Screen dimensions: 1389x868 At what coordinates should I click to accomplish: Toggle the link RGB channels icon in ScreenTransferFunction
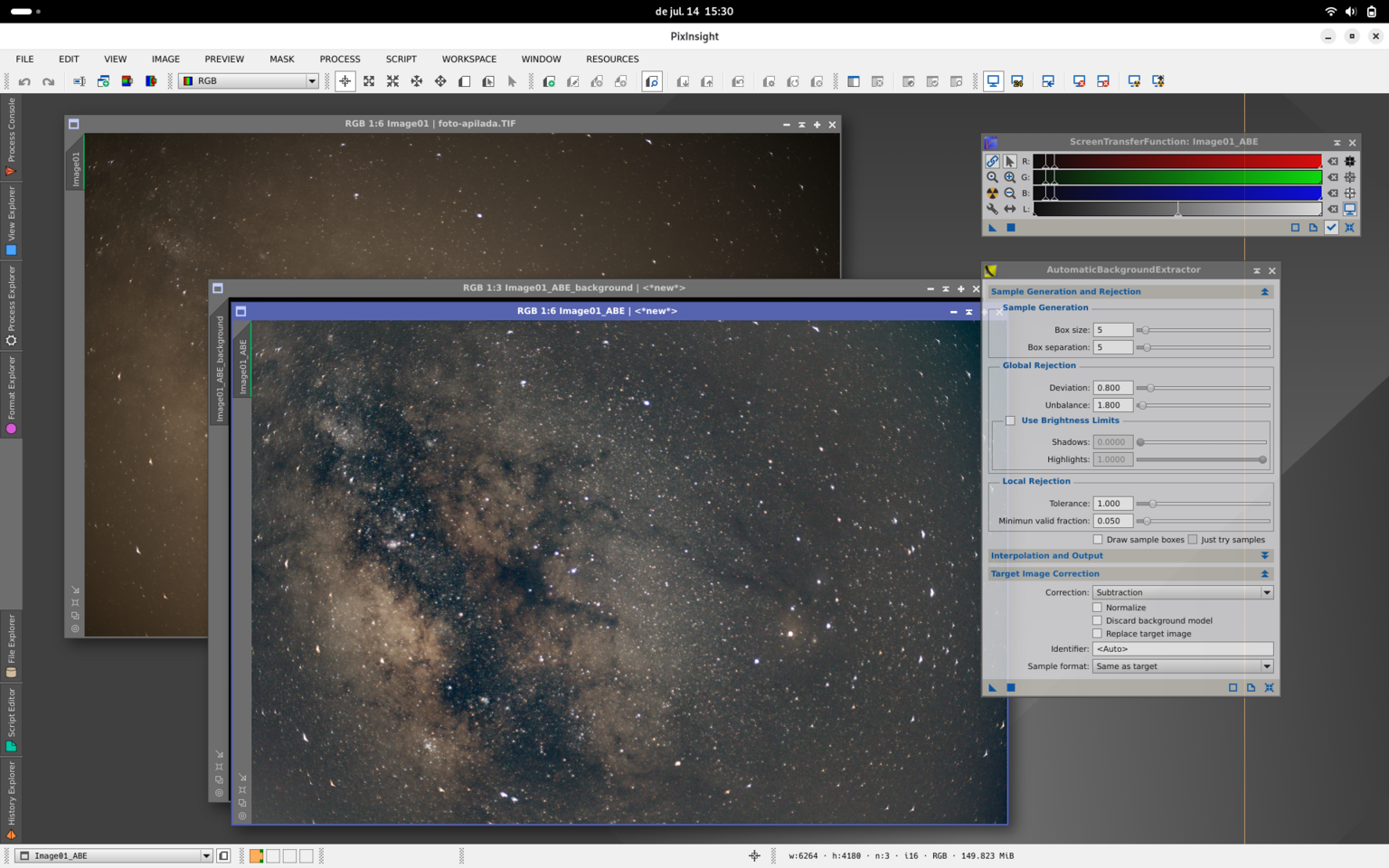pos(992,161)
